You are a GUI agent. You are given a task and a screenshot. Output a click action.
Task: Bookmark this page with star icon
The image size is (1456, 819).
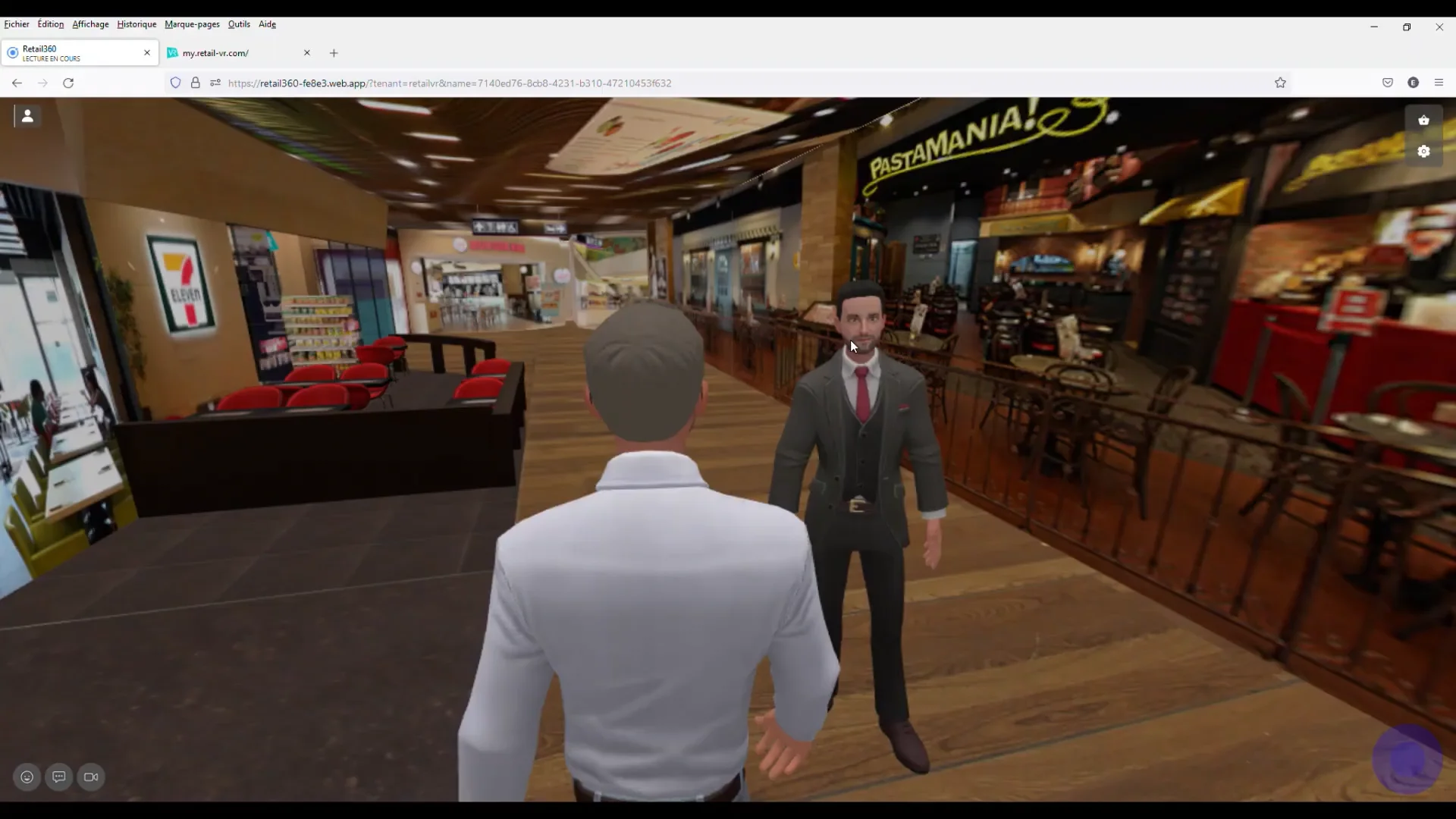point(1280,83)
